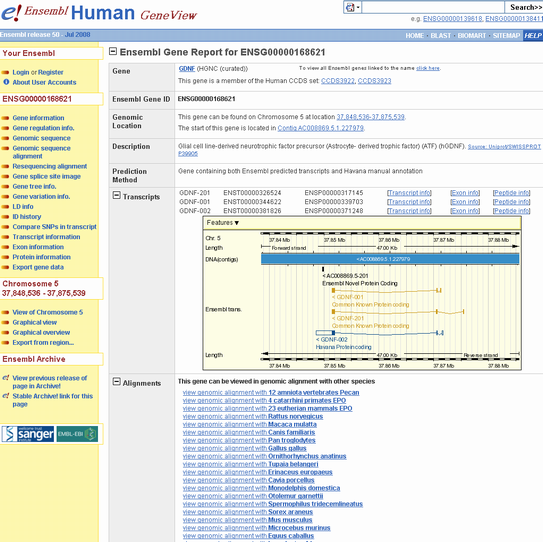Viewport: 543px width, 542px height.
Task: Open the HELP navigation item
Action: point(533,36)
